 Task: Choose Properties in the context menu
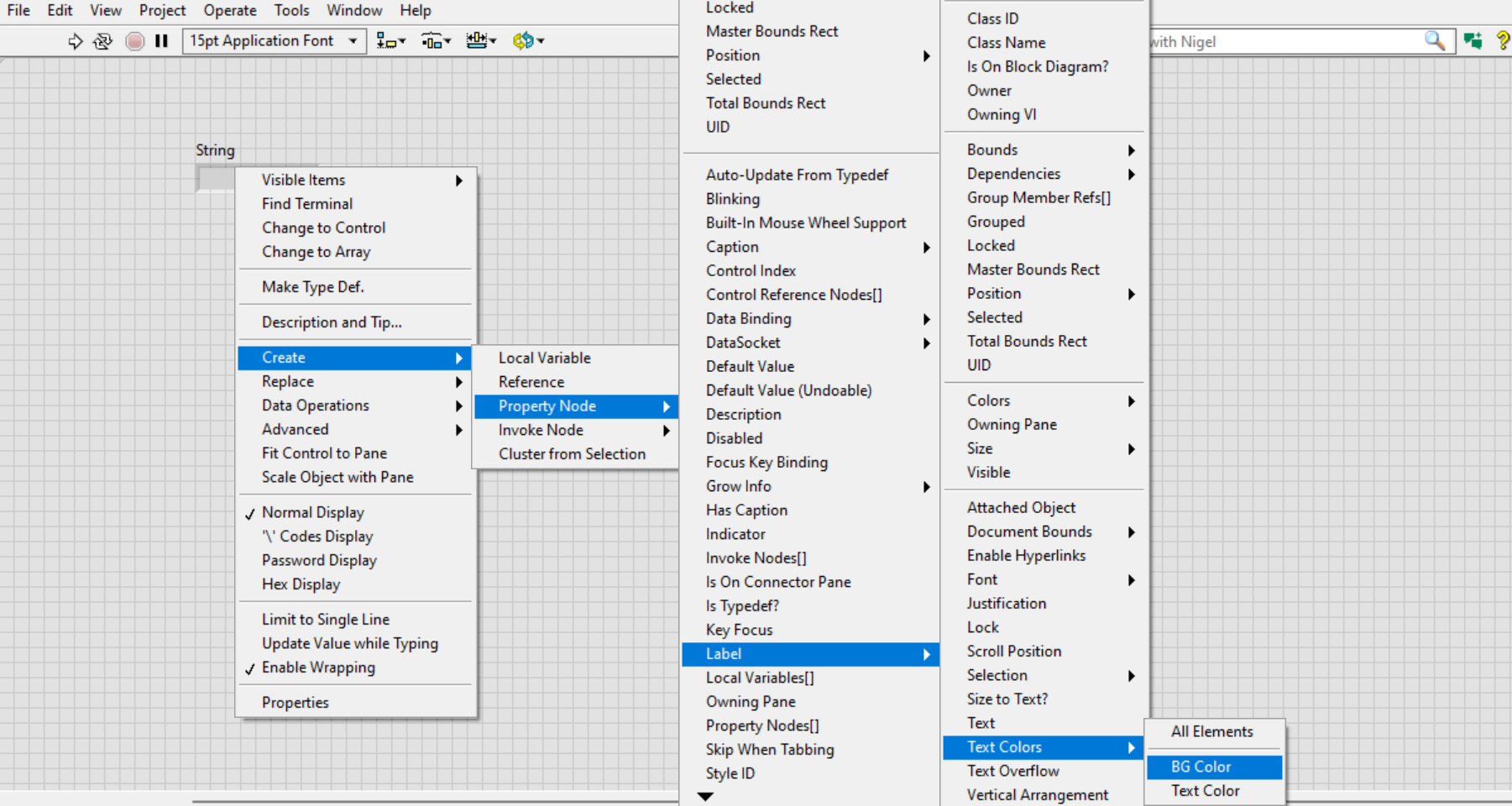[295, 703]
